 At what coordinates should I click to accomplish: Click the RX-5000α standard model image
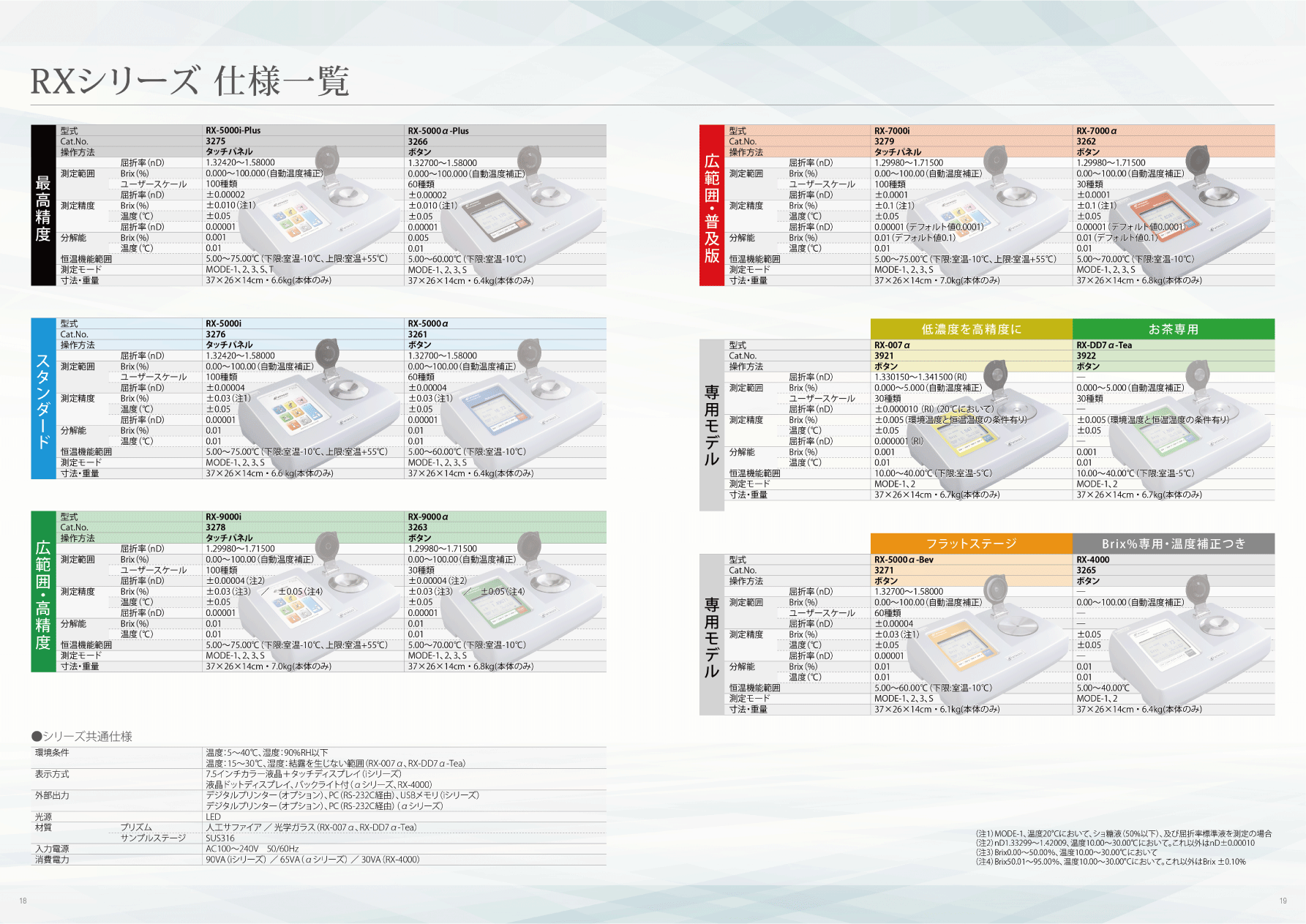(x=521, y=402)
